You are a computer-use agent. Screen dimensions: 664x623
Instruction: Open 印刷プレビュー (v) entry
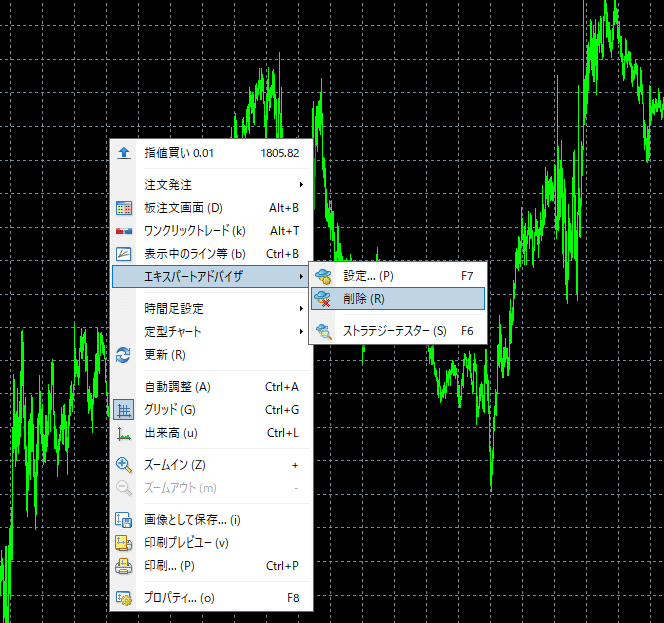[211, 543]
